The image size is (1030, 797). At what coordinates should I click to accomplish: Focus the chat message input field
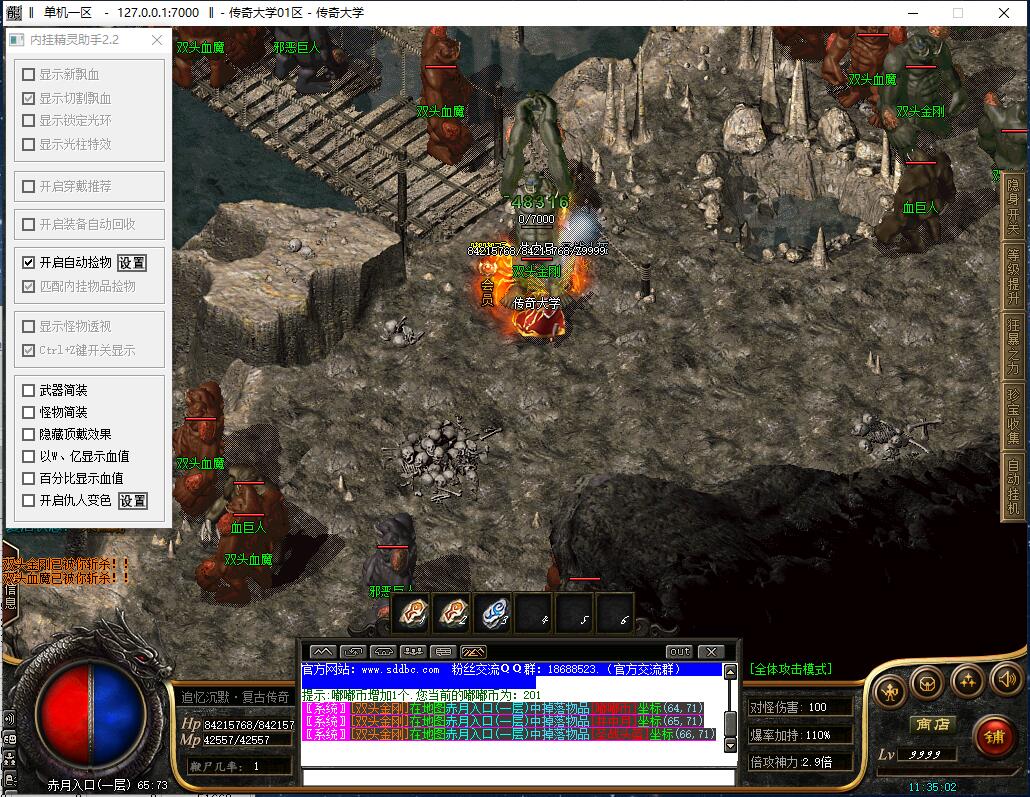coord(518,777)
